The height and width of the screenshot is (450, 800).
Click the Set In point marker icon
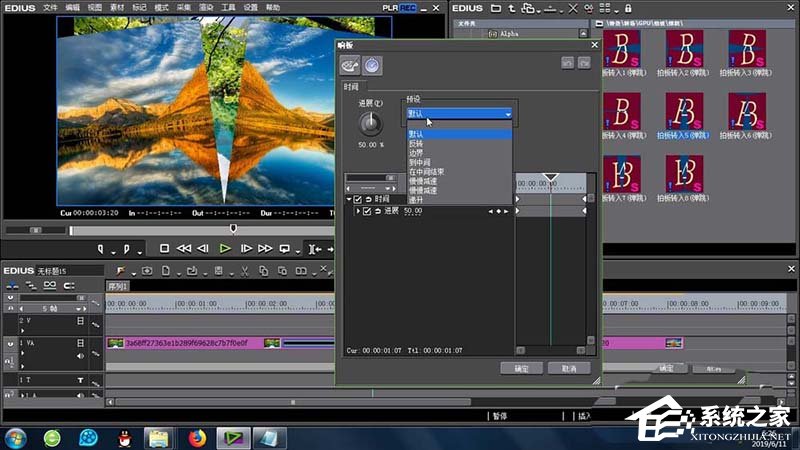pos(102,248)
